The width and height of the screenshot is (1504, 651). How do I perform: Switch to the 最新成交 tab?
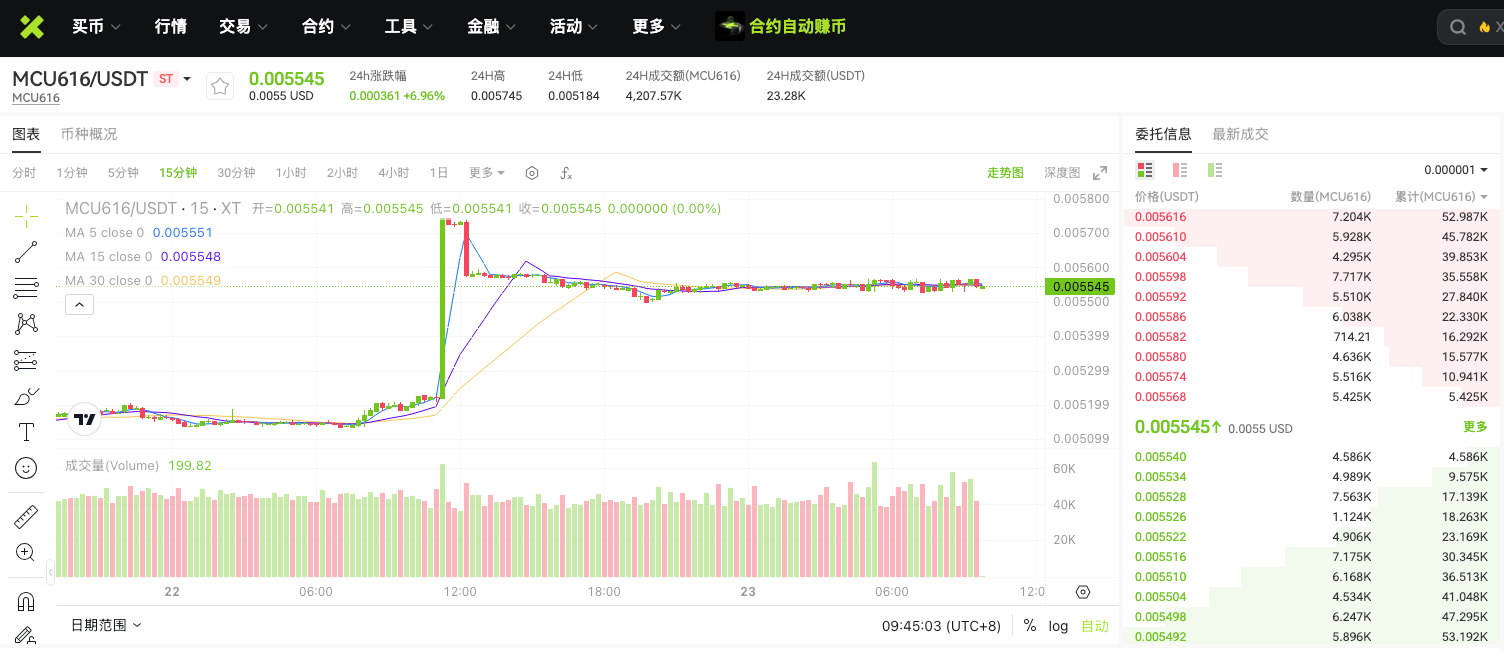(x=1243, y=133)
